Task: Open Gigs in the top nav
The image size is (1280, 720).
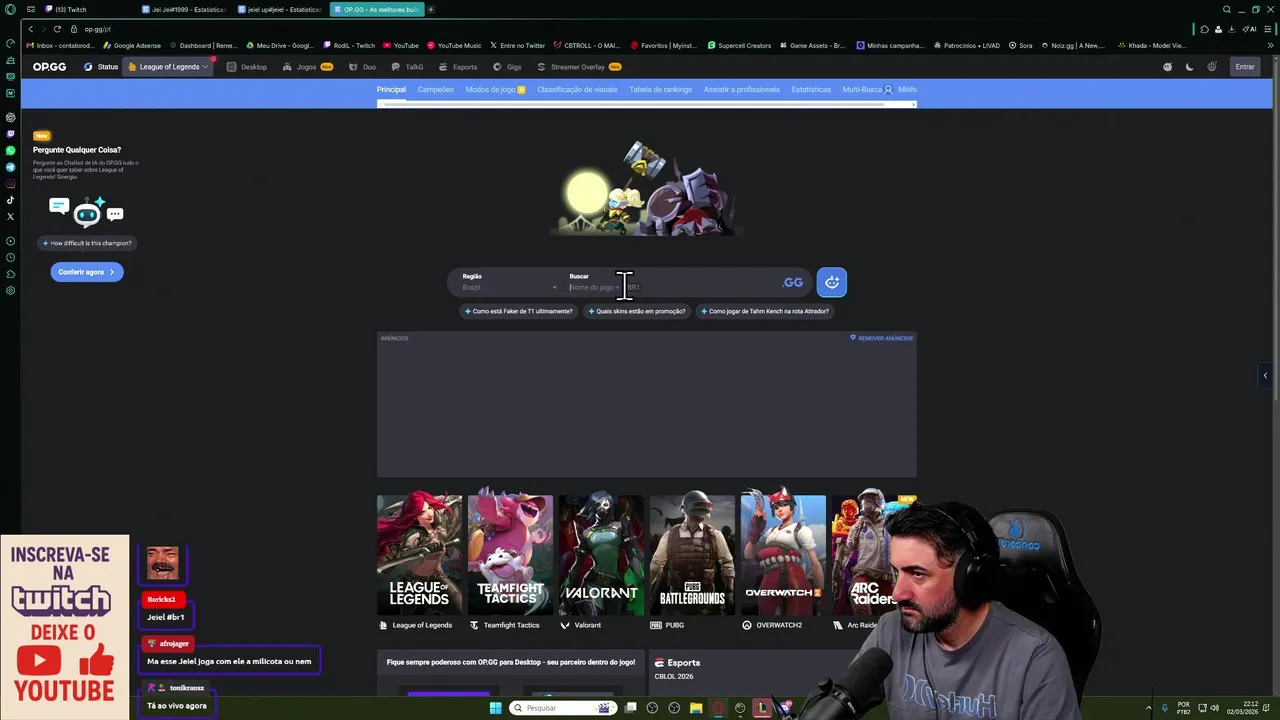Action: coord(507,67)
